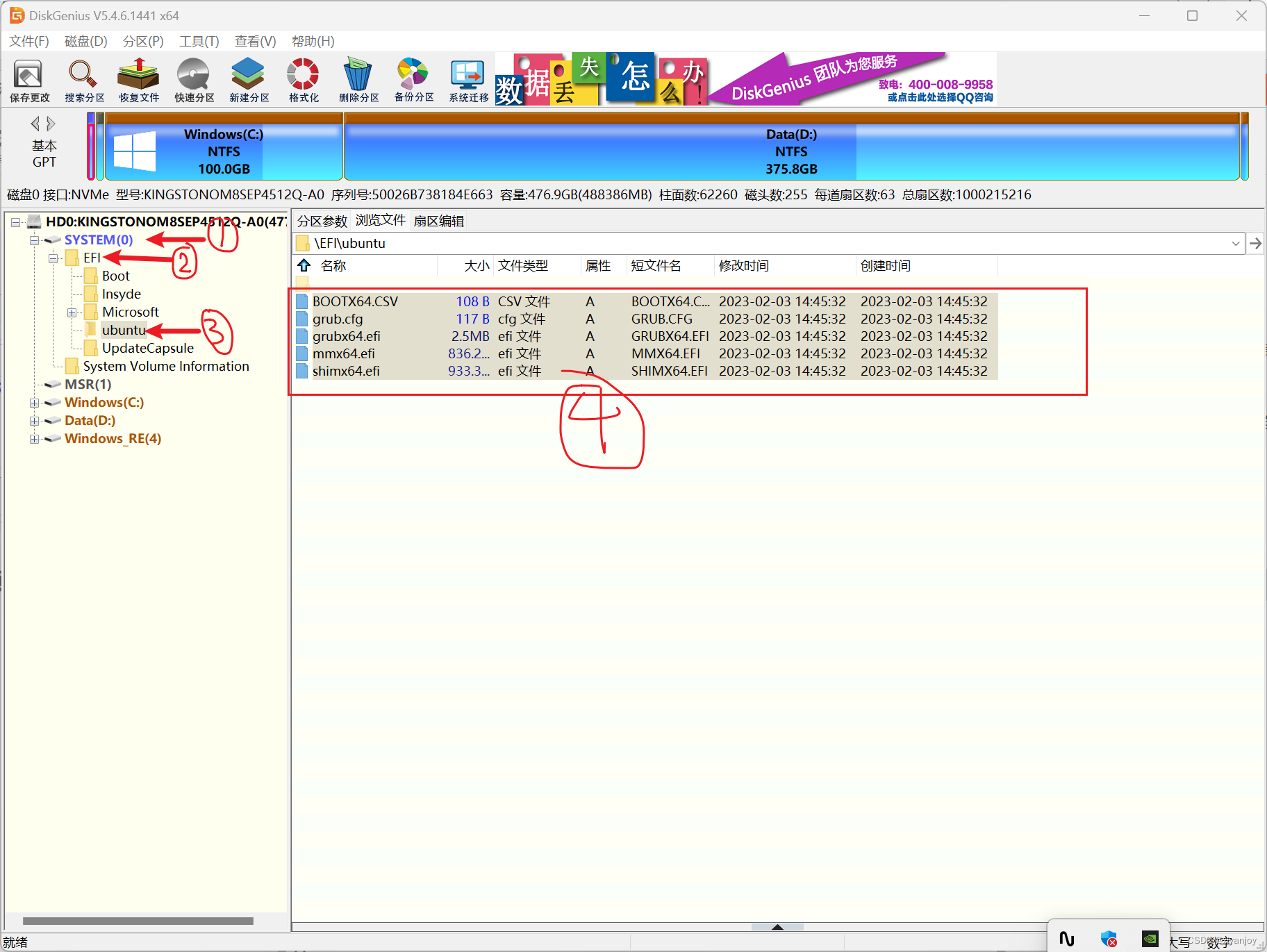
Task: Collapse the SYSTEM(0) partition node
Action: coord(34,240)
